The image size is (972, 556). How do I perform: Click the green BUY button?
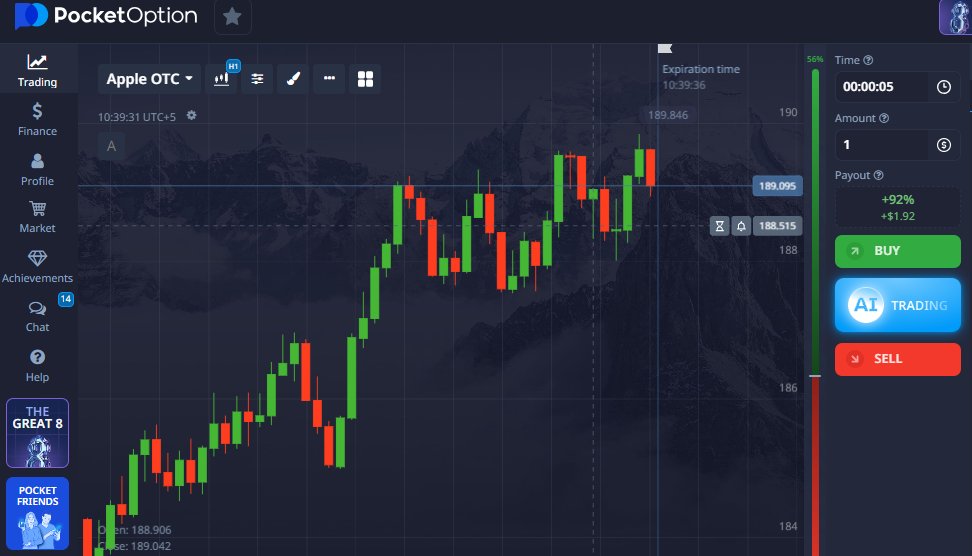(x=898, y=251)
